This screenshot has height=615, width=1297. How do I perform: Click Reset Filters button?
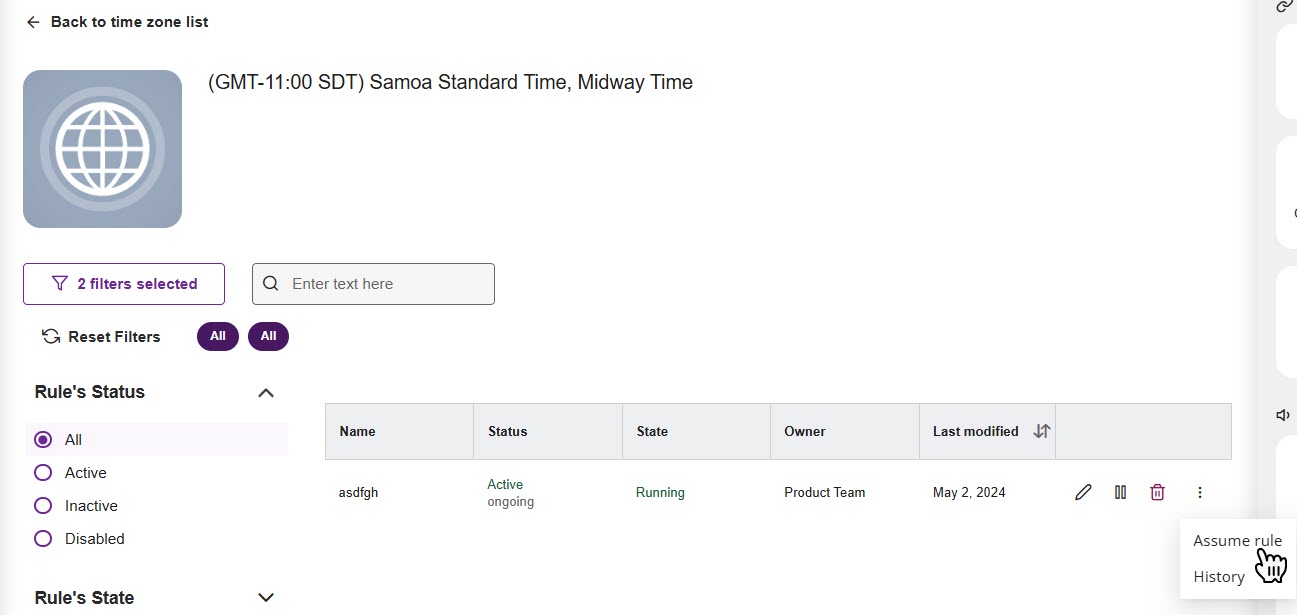pos(101,337)
